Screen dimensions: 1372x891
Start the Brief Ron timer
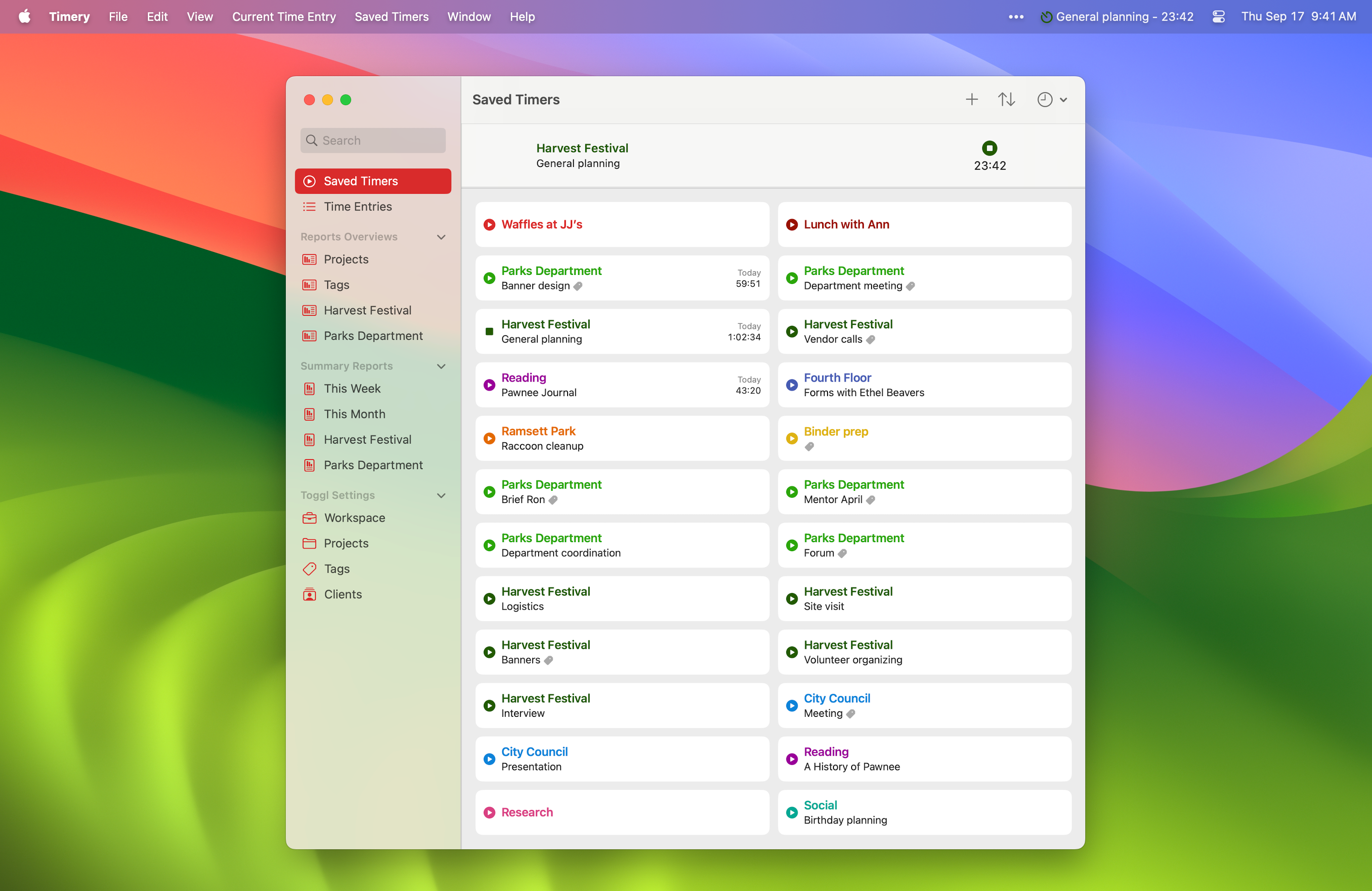click(x=490, y=492)
